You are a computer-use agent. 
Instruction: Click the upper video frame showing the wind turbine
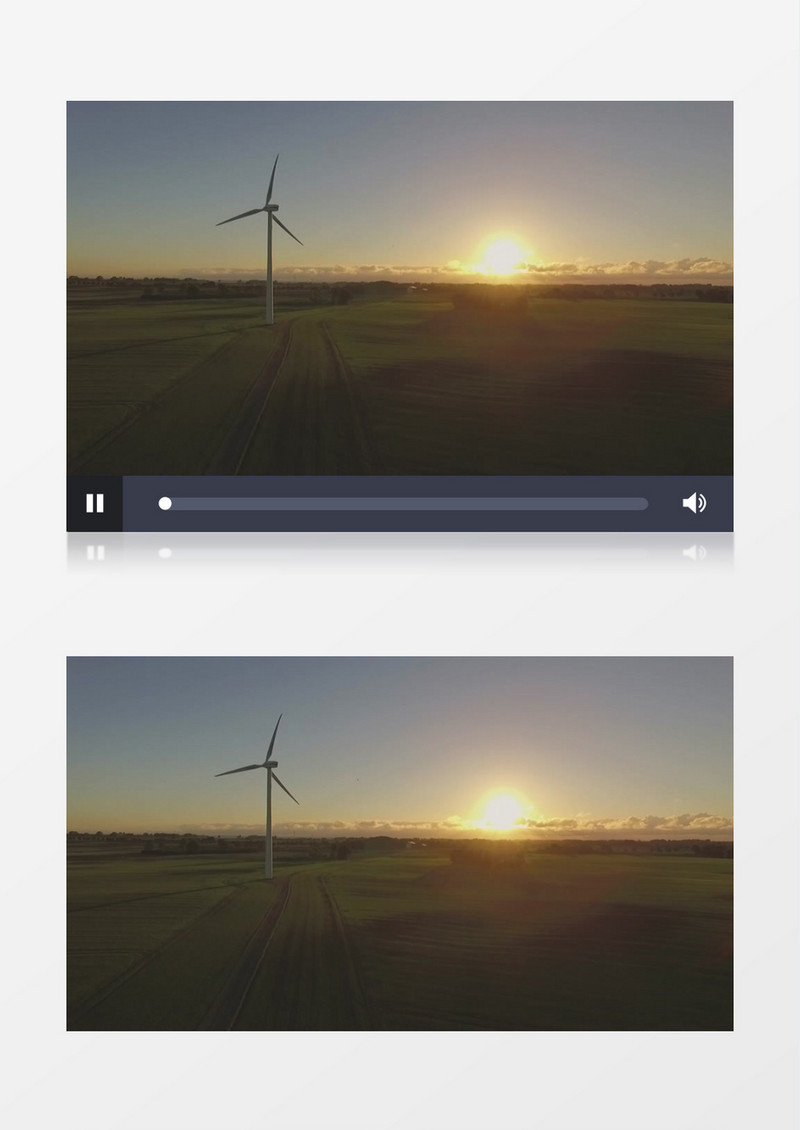point(400,288)
